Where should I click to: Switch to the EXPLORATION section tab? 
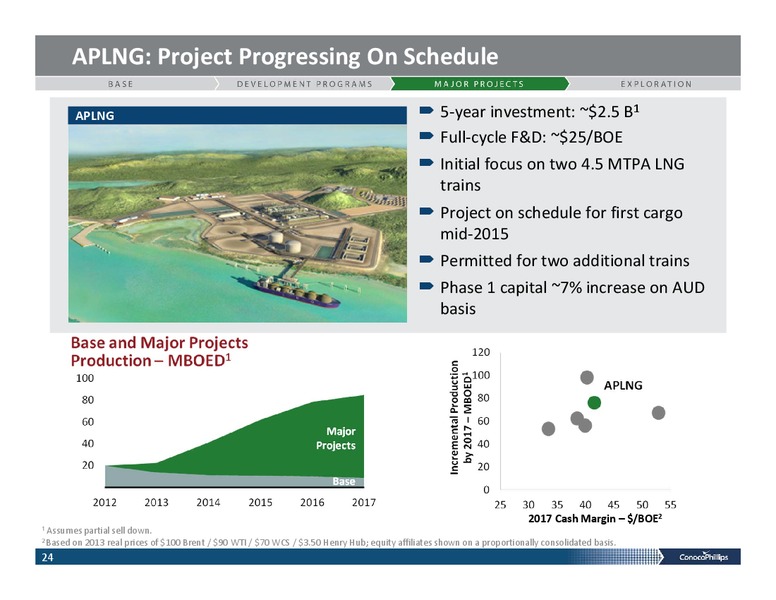pyautogui.click(x=656, y=84)
